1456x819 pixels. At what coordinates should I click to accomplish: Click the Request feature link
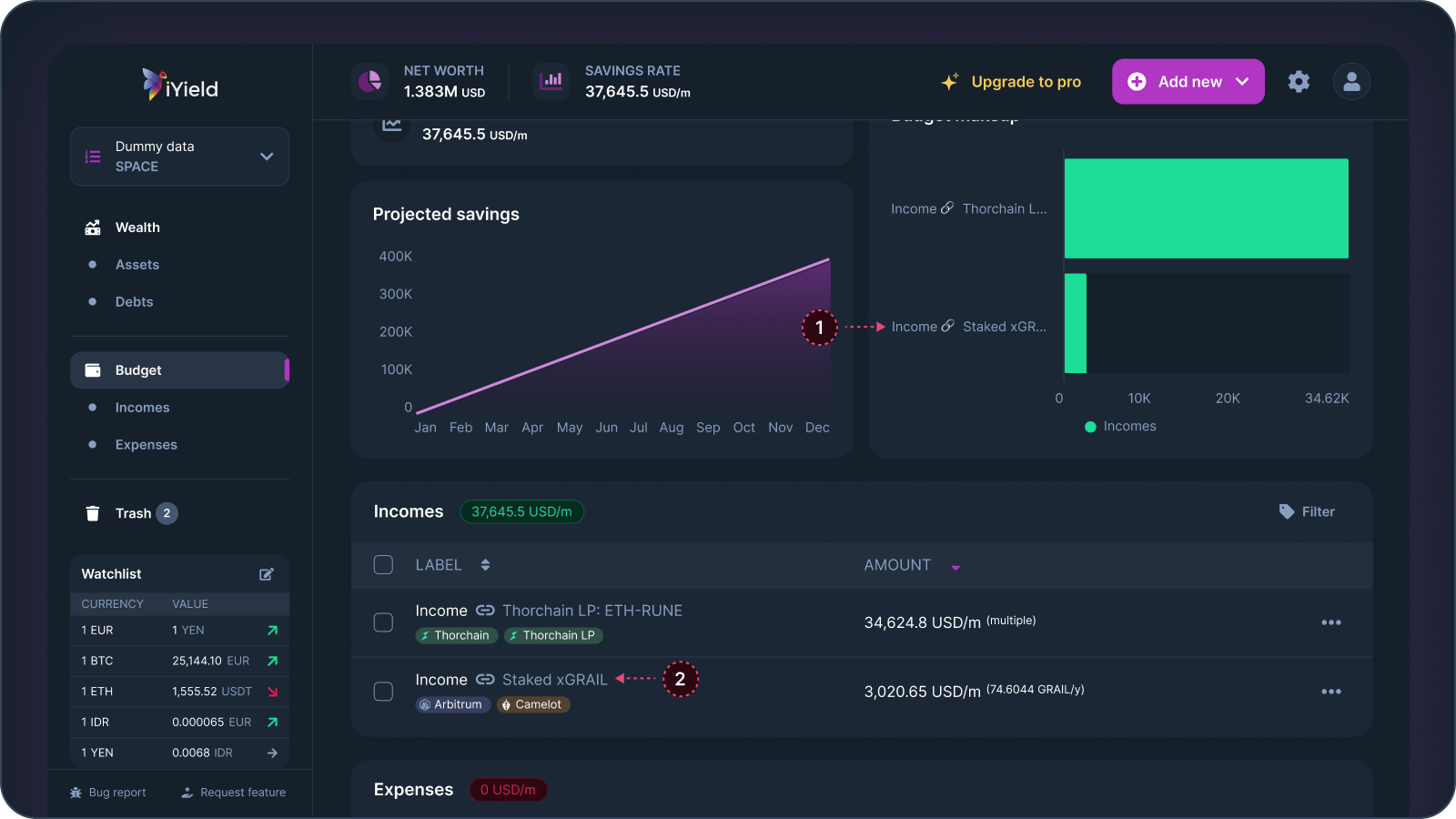pyautogui.click(x=242, y=793)
